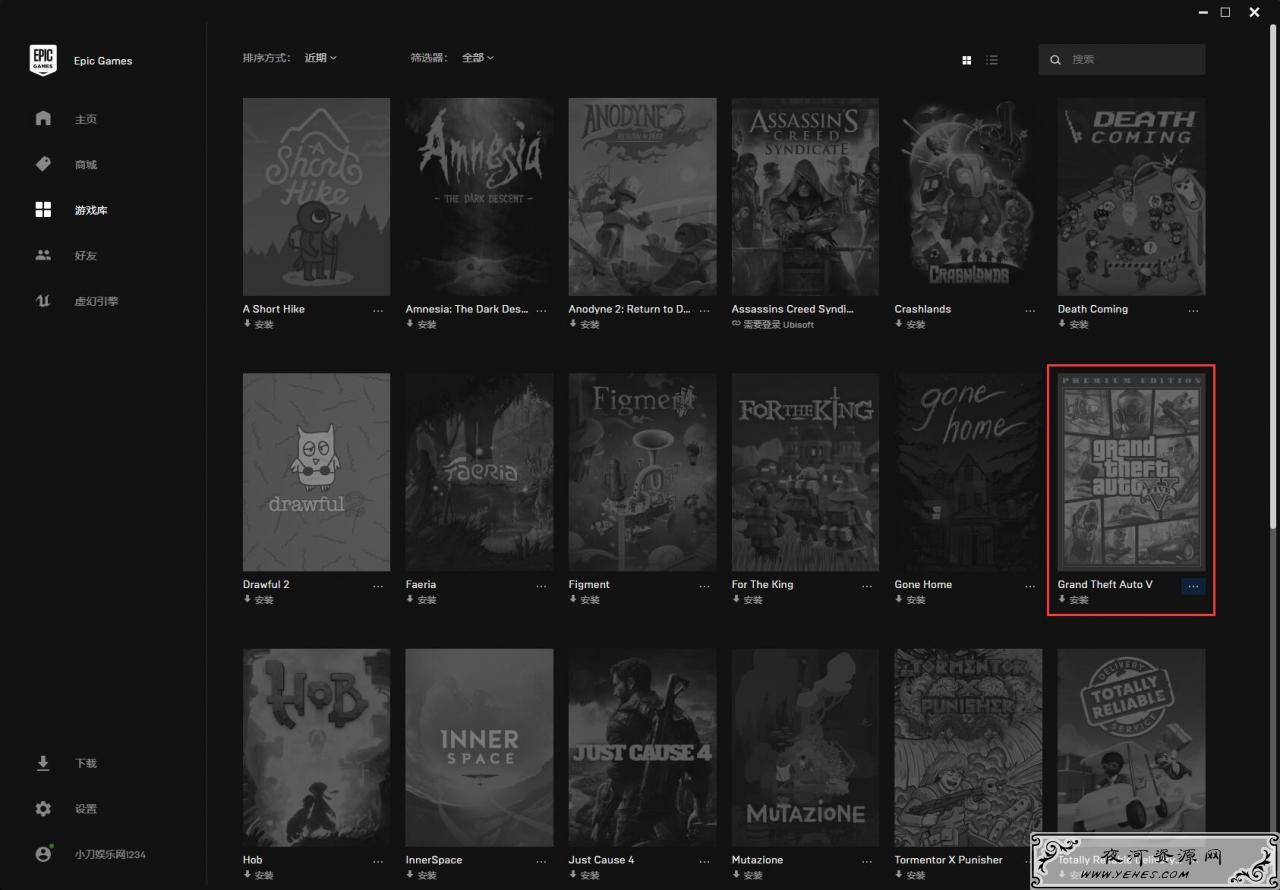Focus the library search field
This screenshot has height=890, width=1280.
1122,59
